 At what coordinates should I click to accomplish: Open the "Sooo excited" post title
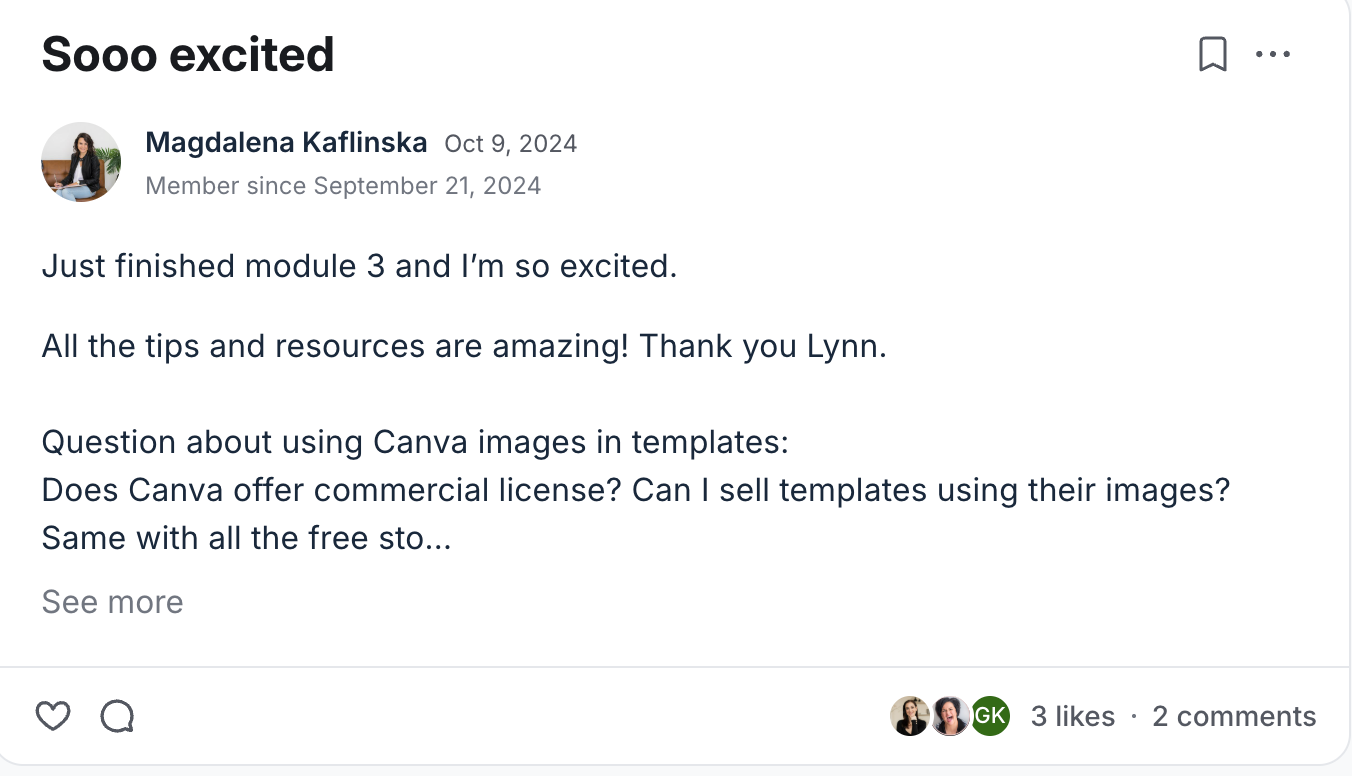188,55
